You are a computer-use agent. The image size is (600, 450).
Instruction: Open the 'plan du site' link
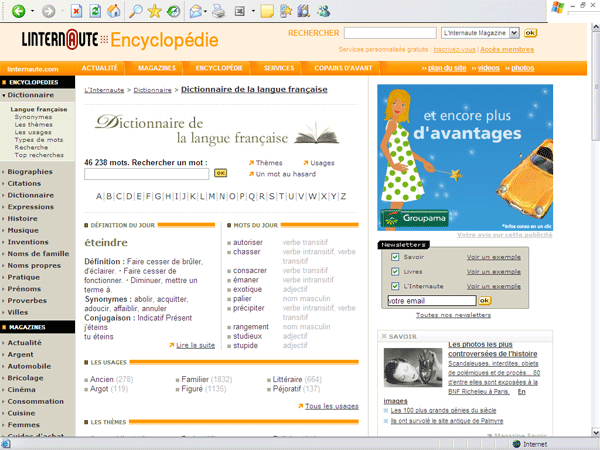(447, 68)
